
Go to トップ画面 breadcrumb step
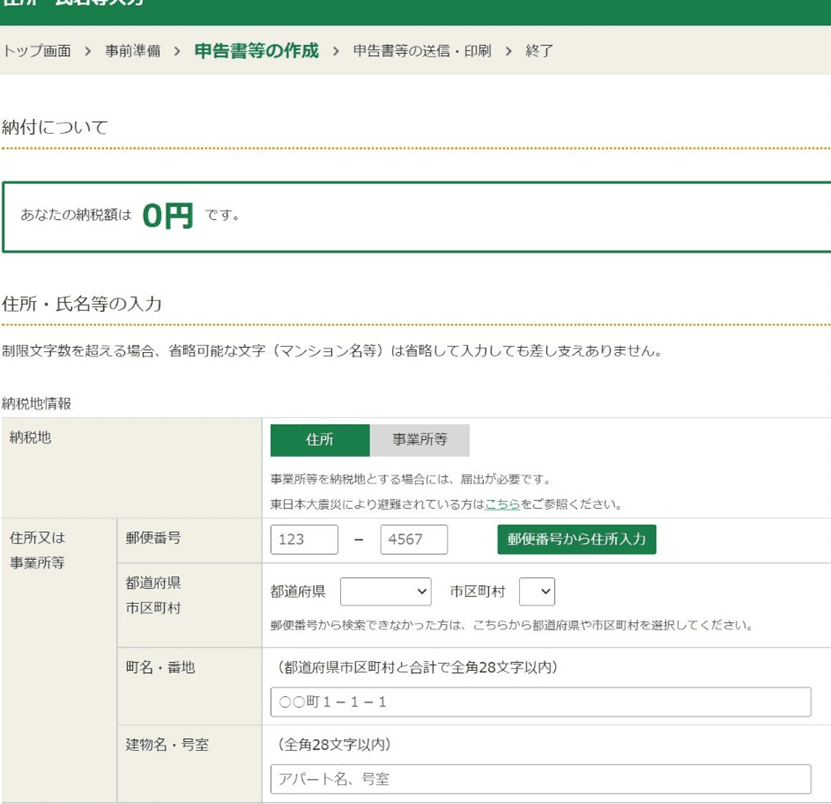37,51
